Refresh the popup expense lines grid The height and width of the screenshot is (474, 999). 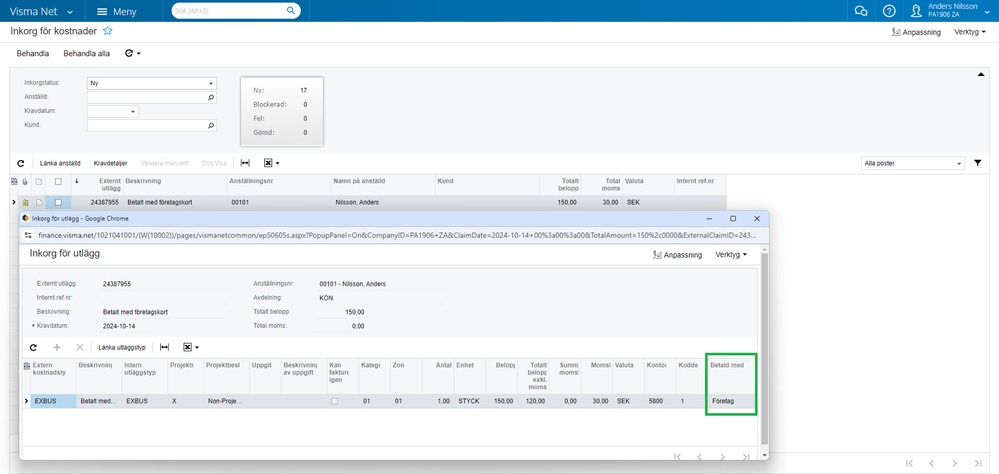tap(34, 347)
